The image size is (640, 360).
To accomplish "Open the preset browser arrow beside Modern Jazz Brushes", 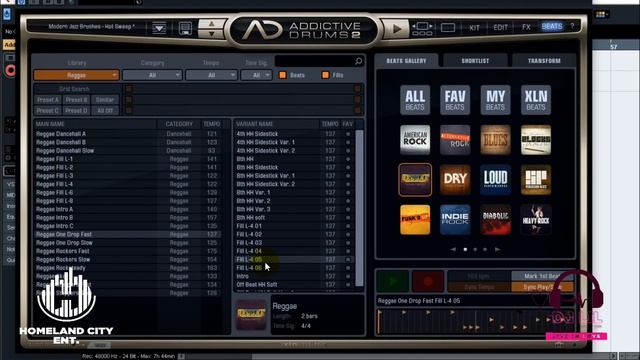I will [x=159, y=28].
